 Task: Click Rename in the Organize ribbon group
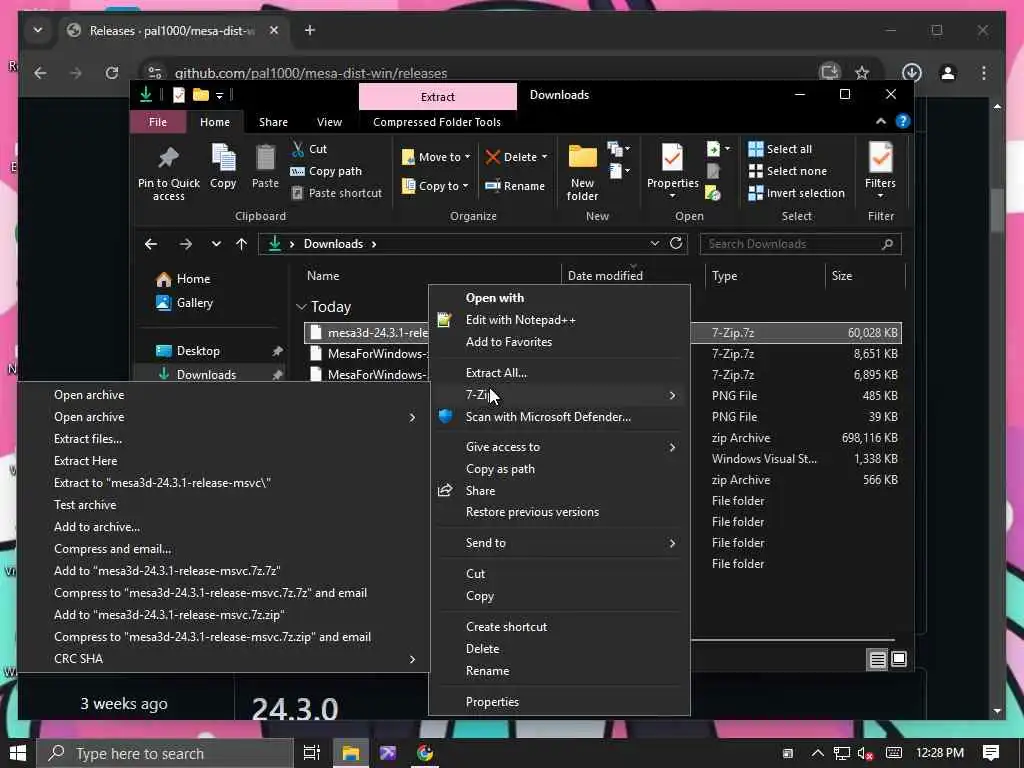point(515,186)
